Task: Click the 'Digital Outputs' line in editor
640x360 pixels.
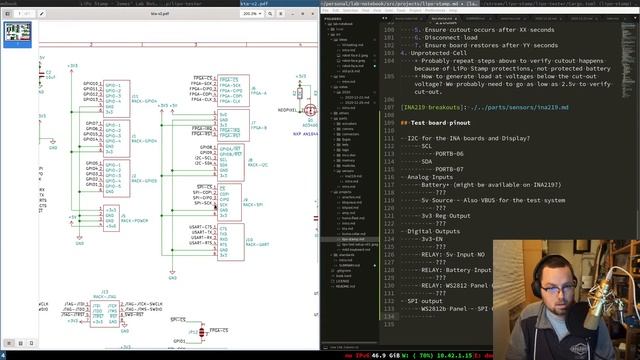Action: click(x=433, y=231)
